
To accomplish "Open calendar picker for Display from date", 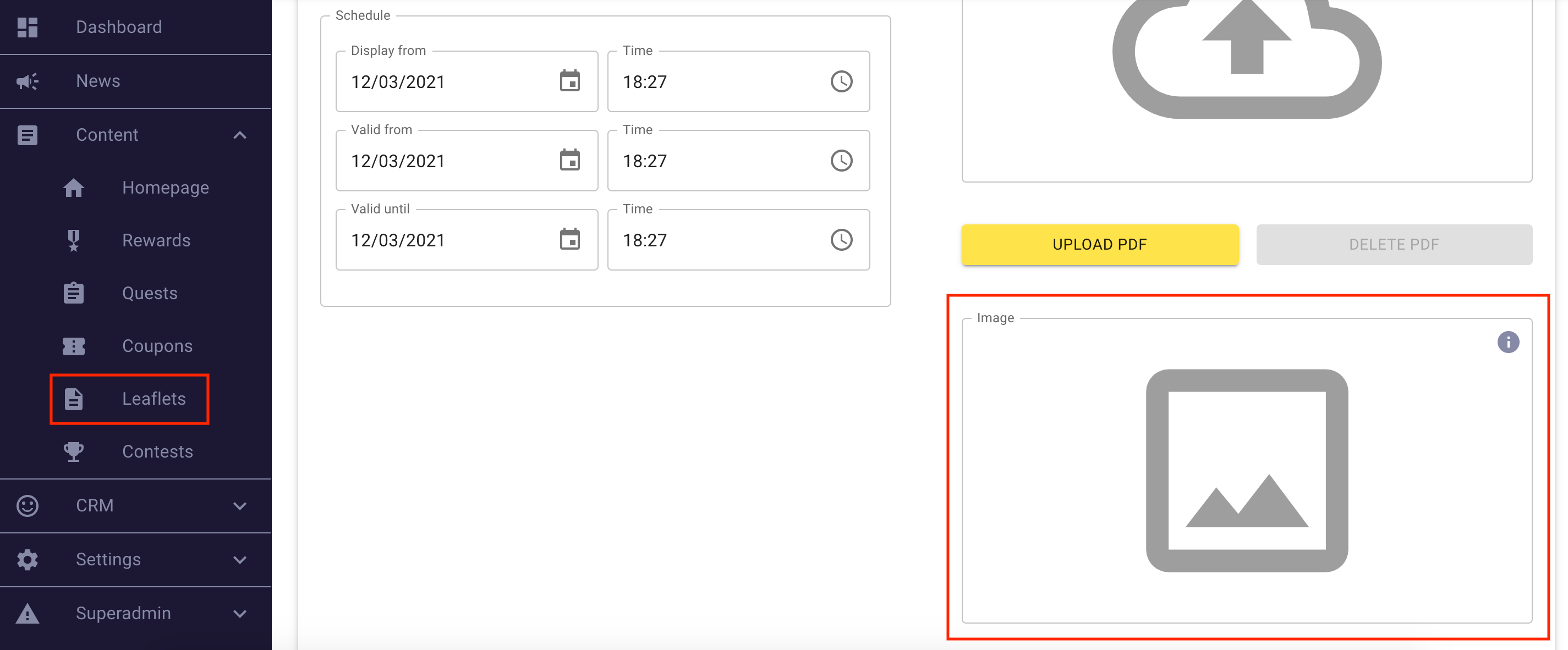I will pyautogui.click(x=570, y=81).
